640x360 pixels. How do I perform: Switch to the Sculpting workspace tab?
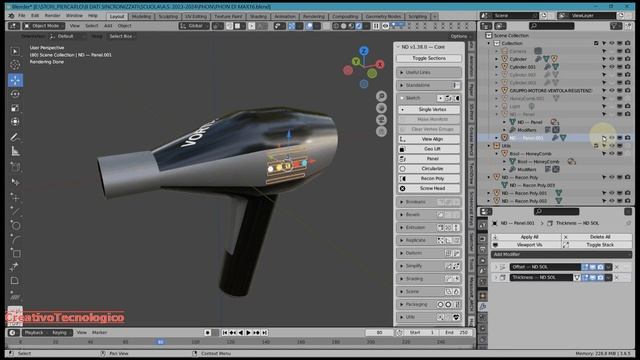point(168,16)
